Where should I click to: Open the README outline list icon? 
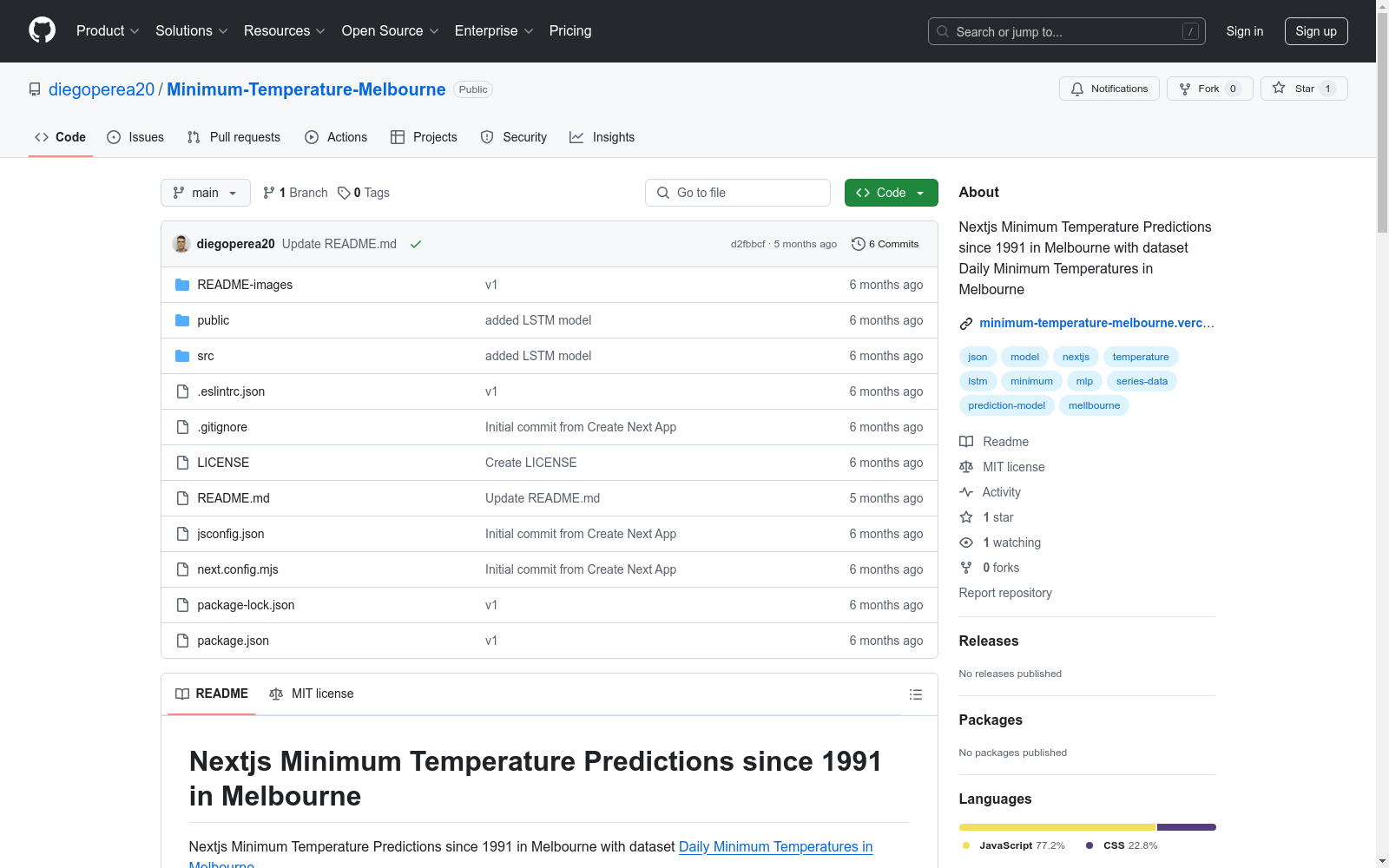915,694
